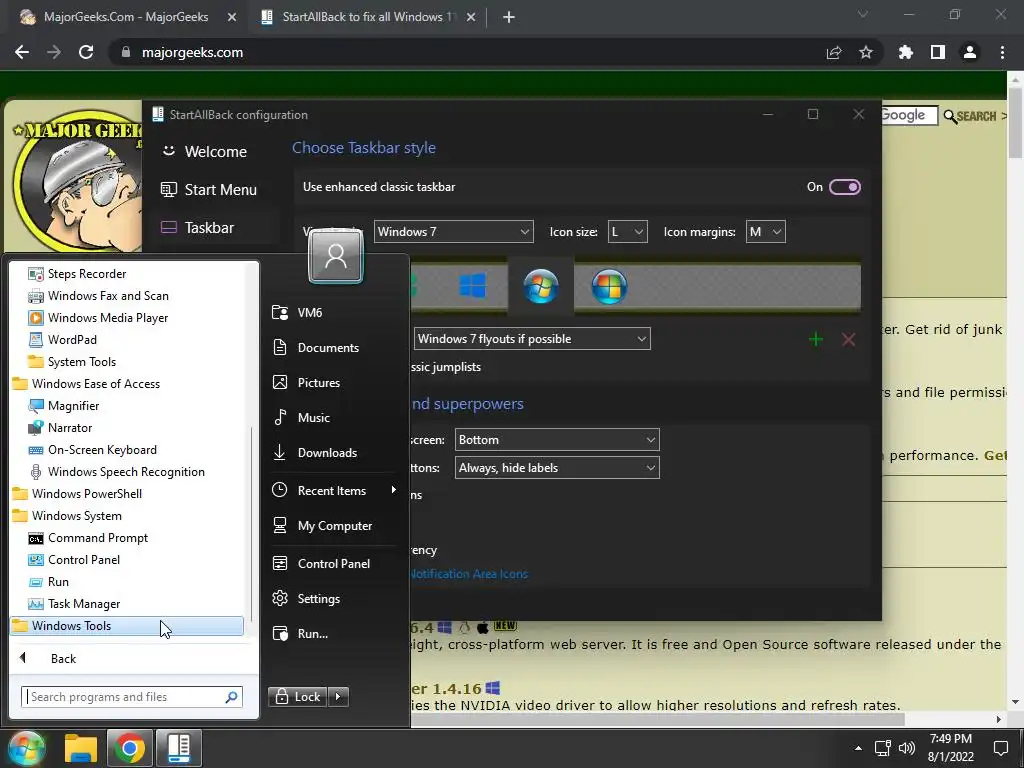Open the taskbar location Bottom dropdown
Screen dimensions: 1024x768
557,440
